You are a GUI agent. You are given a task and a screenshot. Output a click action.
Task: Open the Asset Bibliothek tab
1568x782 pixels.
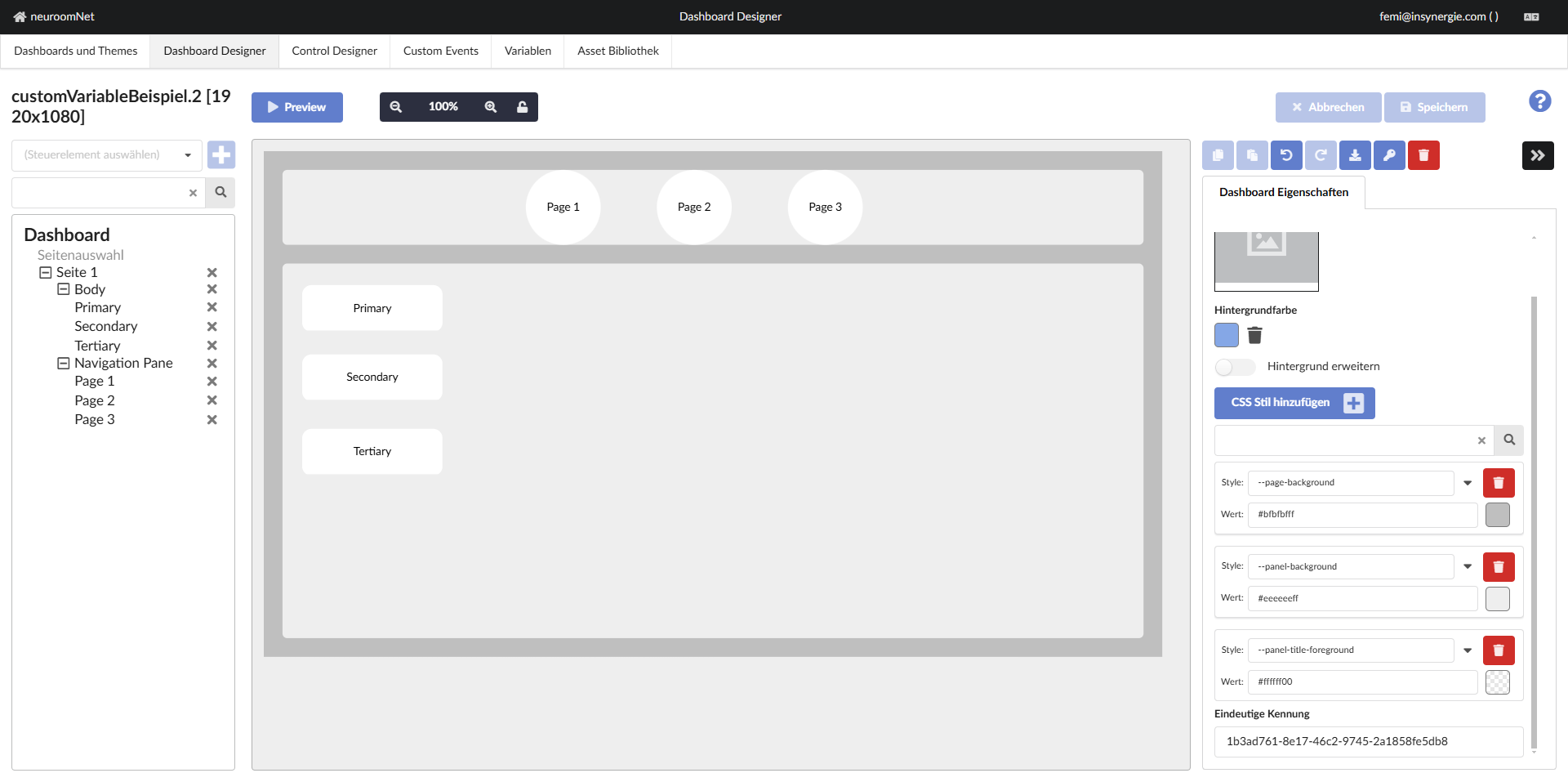click(x=617, y=51)
